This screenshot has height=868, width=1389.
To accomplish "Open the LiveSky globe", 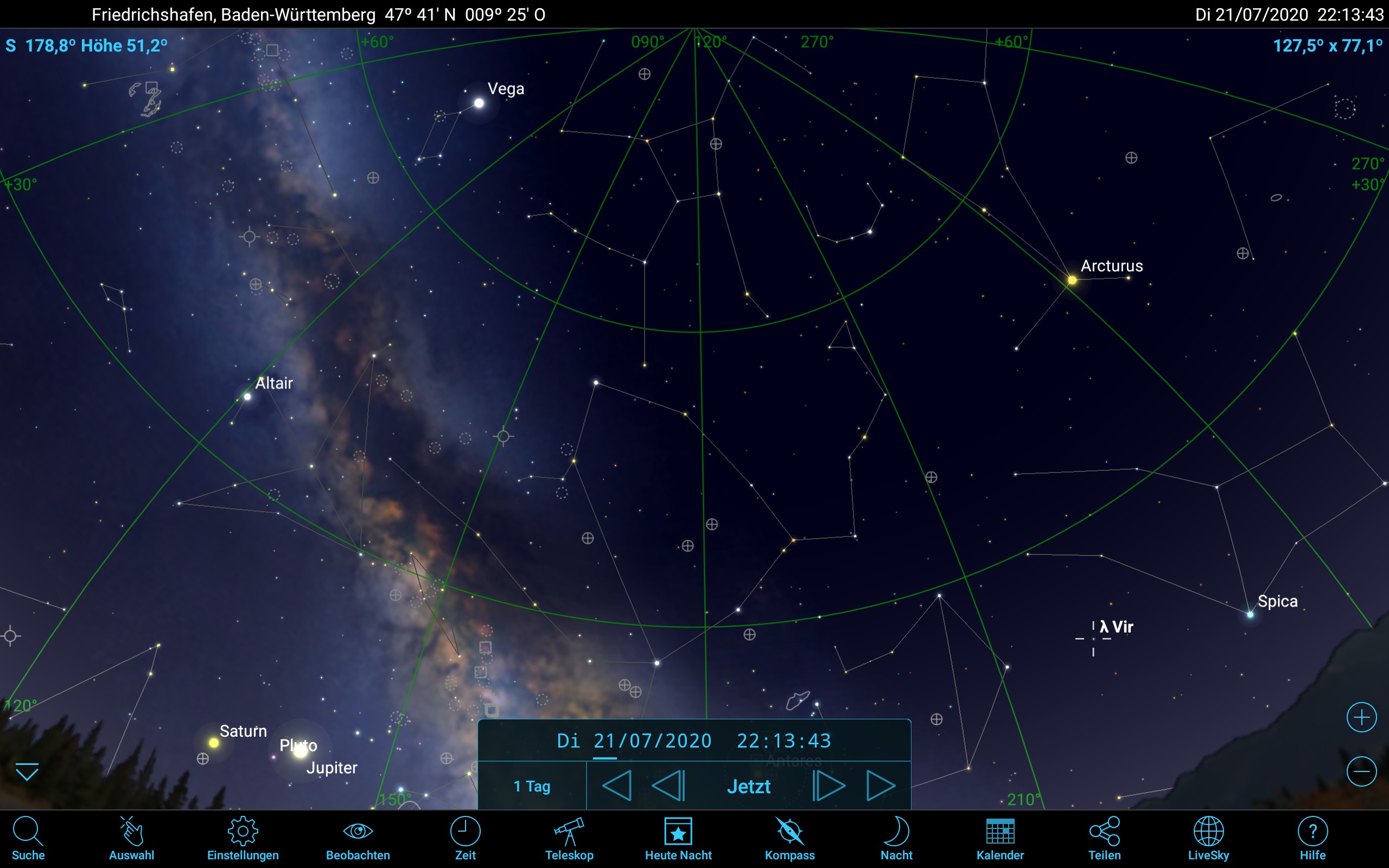I will [1208, 838].
